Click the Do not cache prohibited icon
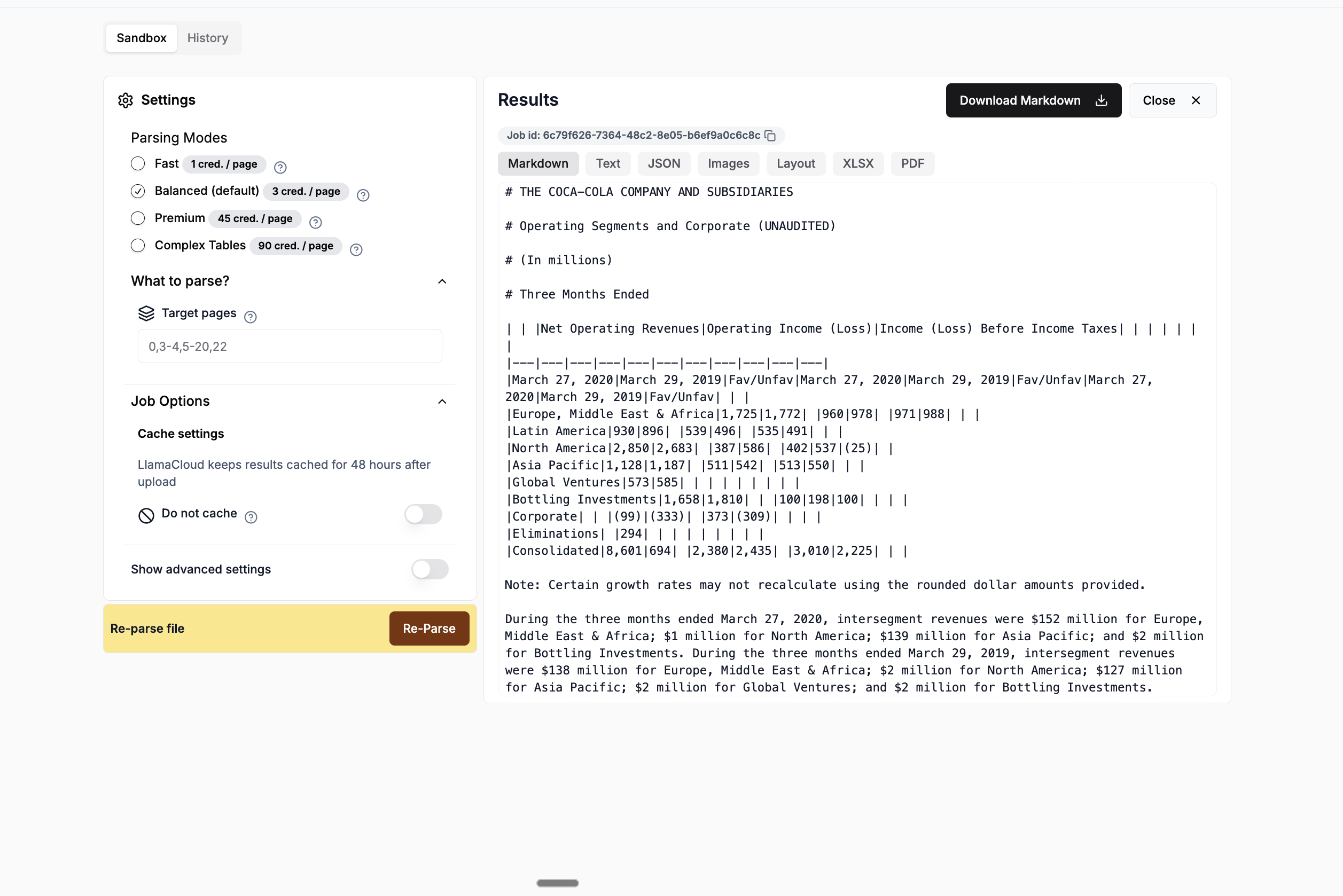Viewport: 1343px width, 896px height. 146,515
